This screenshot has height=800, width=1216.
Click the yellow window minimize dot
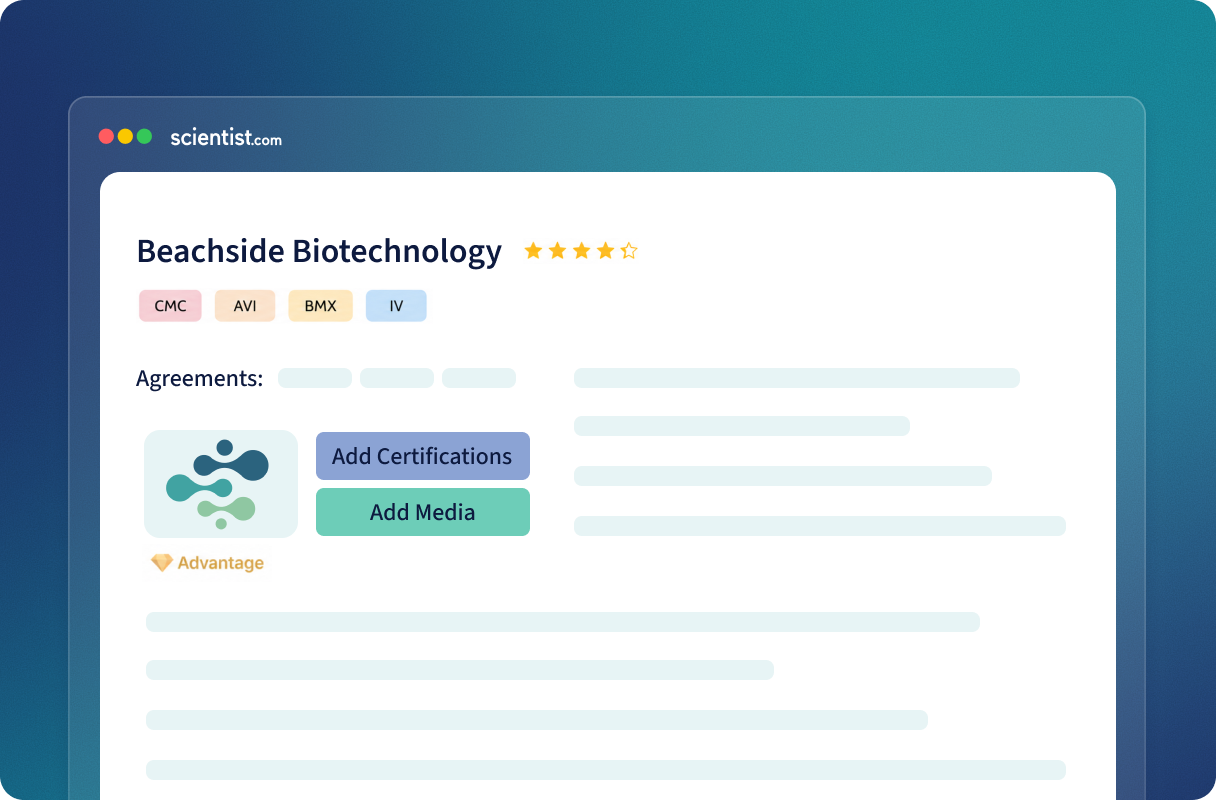[125, 137]
